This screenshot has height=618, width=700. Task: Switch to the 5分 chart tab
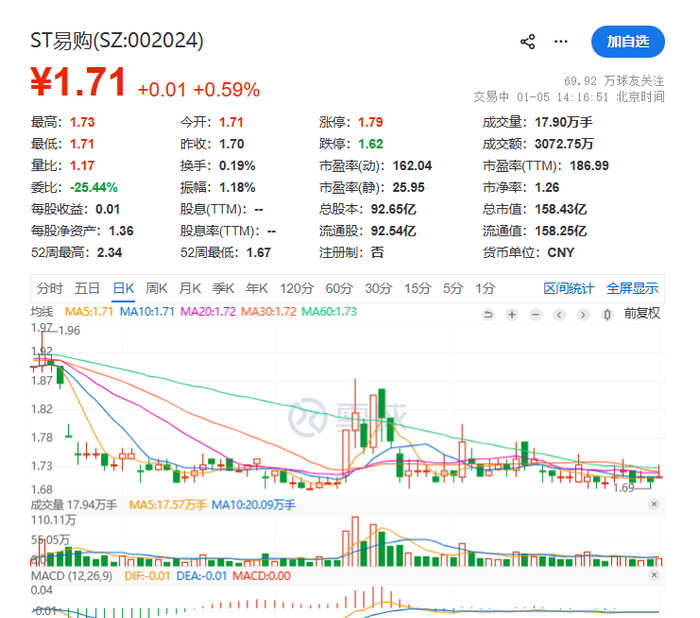pyautogui.click(x=453, y=288)
